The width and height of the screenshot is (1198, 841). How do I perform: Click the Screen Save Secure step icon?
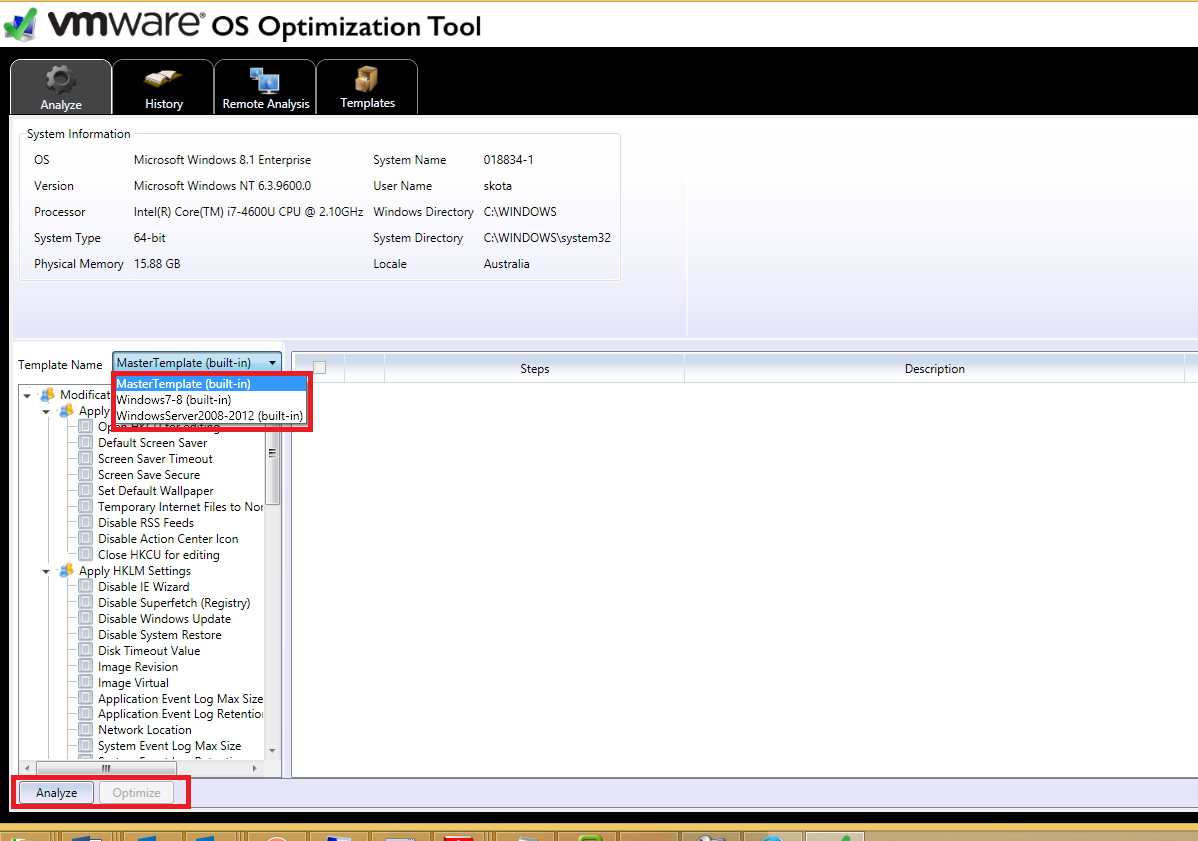86,474
